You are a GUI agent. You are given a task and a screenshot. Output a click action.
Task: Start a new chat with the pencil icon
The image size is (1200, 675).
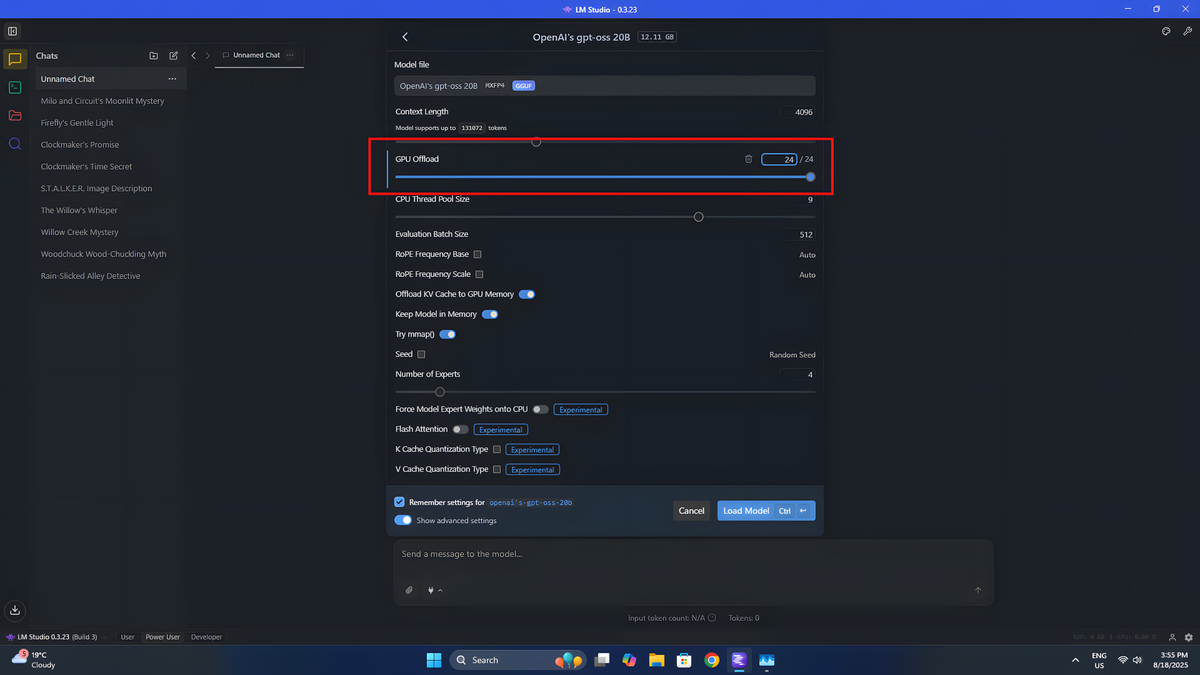tap(172, 55)
